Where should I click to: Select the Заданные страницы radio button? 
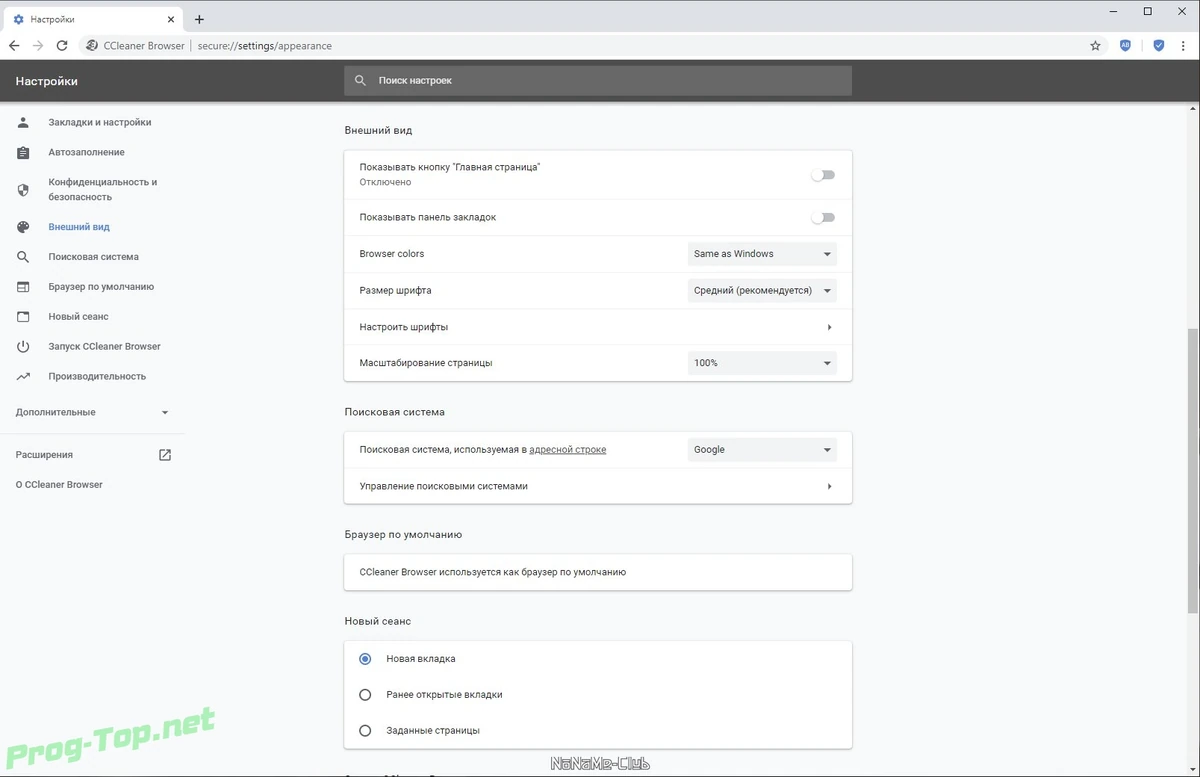(365, 730)
